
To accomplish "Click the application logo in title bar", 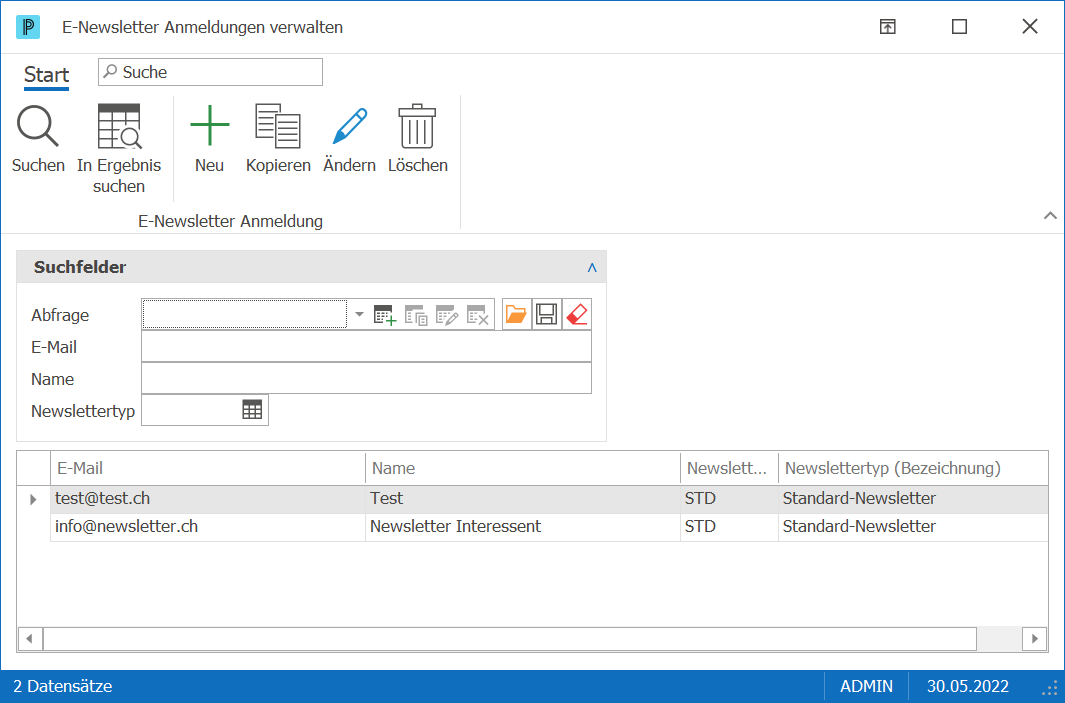I will (28, 27).
